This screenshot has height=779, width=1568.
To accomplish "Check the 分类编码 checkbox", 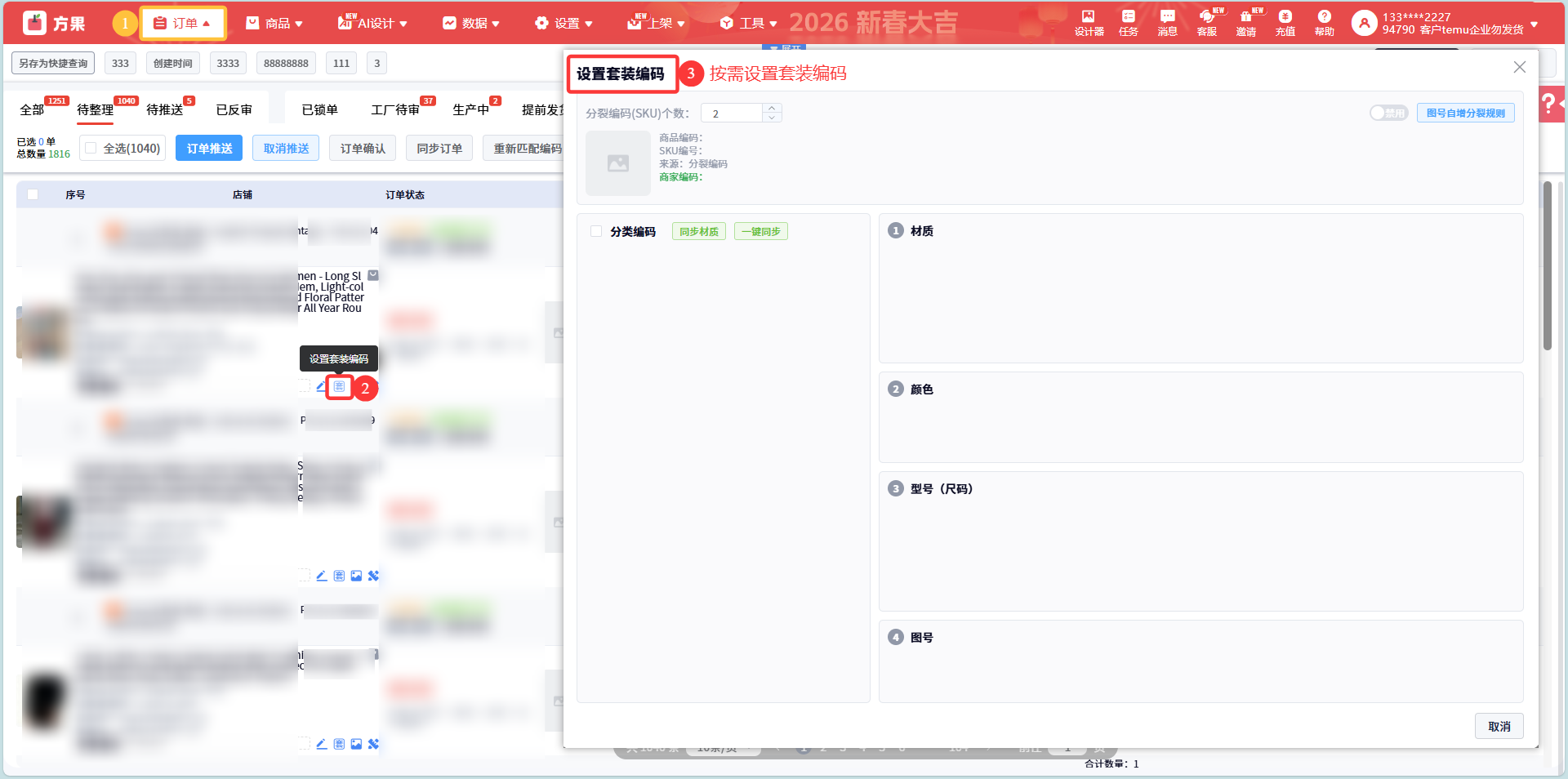I will (x=596, y=231).
